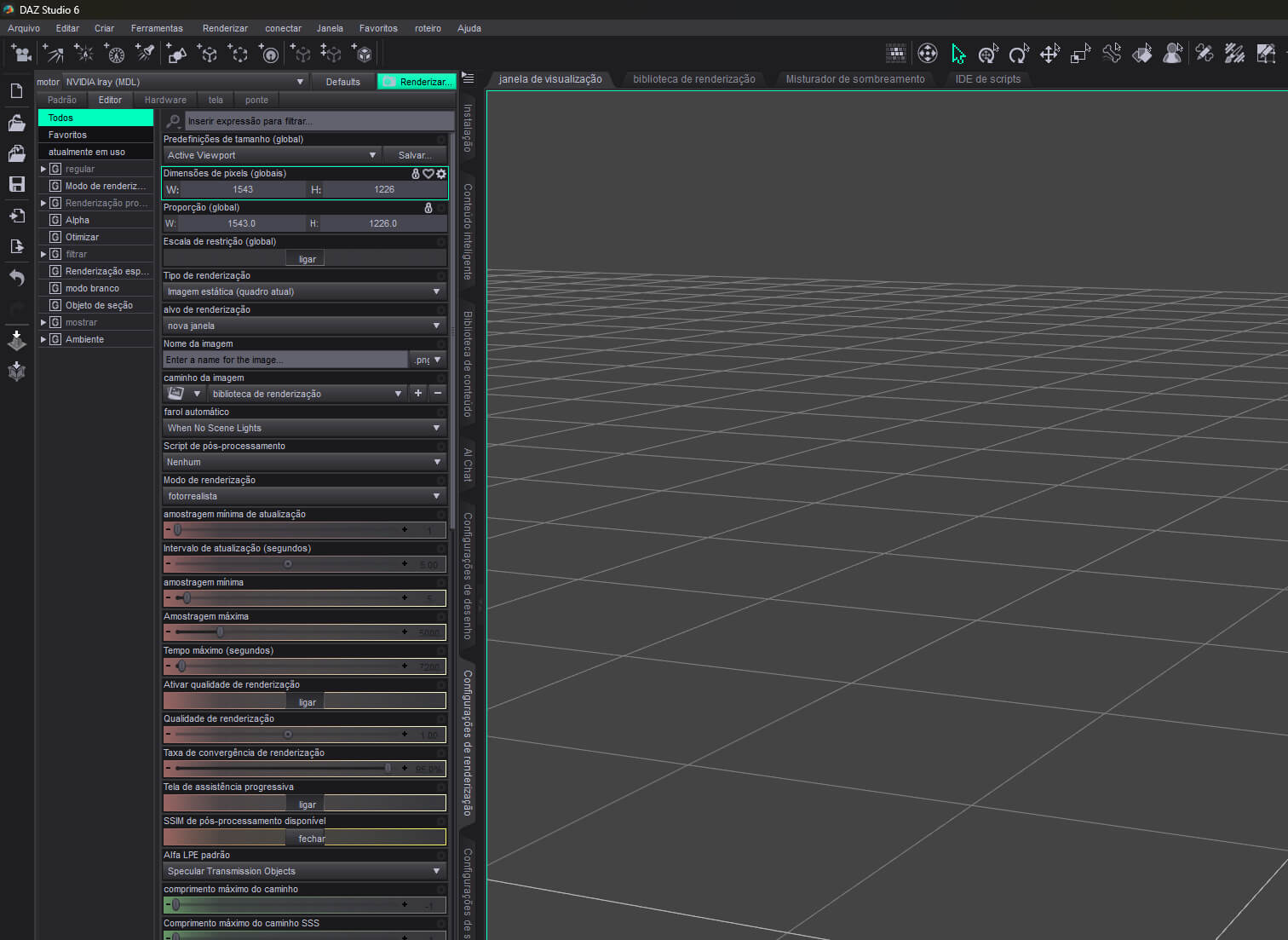The height and width of the screenshot is (940, 1288).
Task: Open the .png file format dropdown
Action: 428,360
